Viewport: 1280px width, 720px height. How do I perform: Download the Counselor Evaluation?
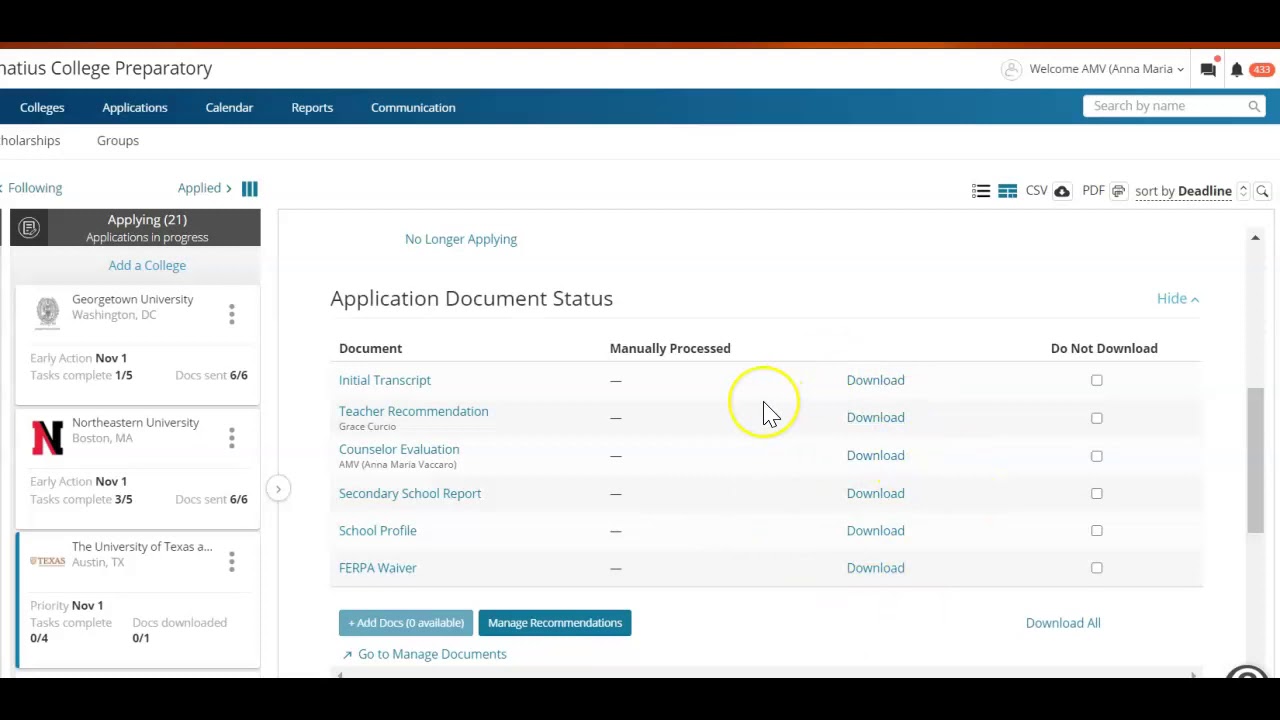point(875,455)
